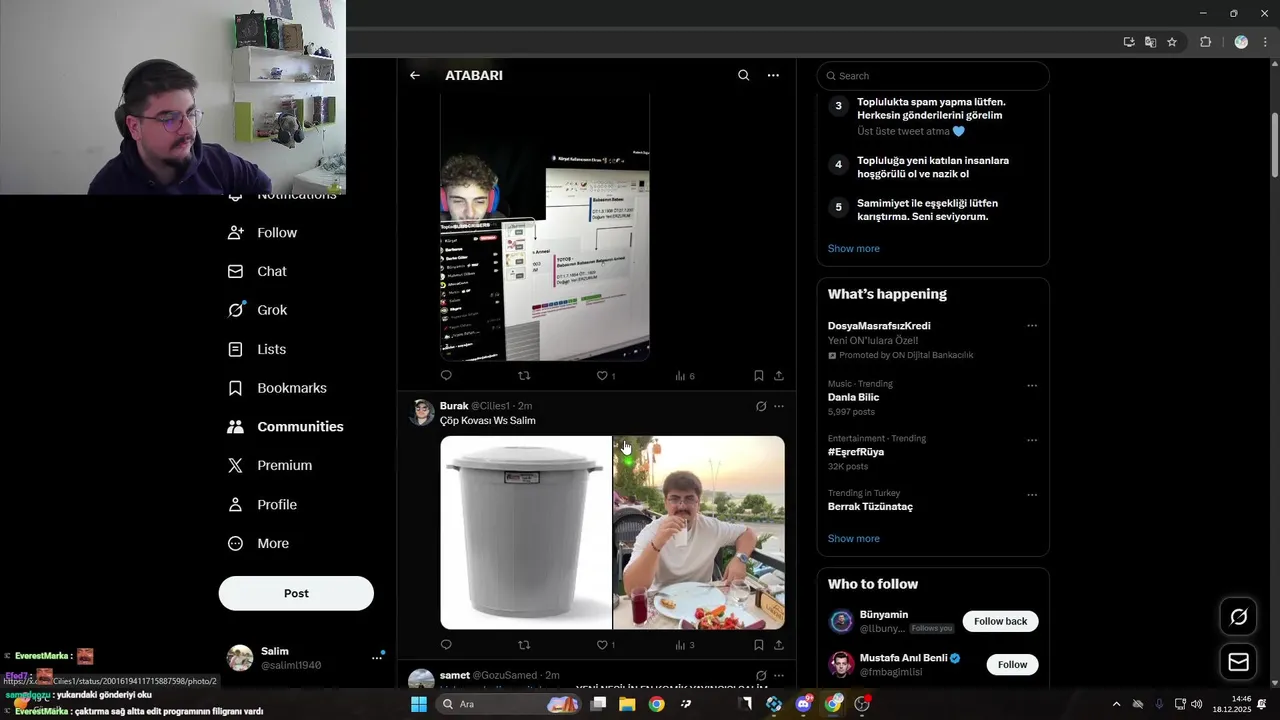
Task: Open Discord from the taskbar
Action: point(803,704)
